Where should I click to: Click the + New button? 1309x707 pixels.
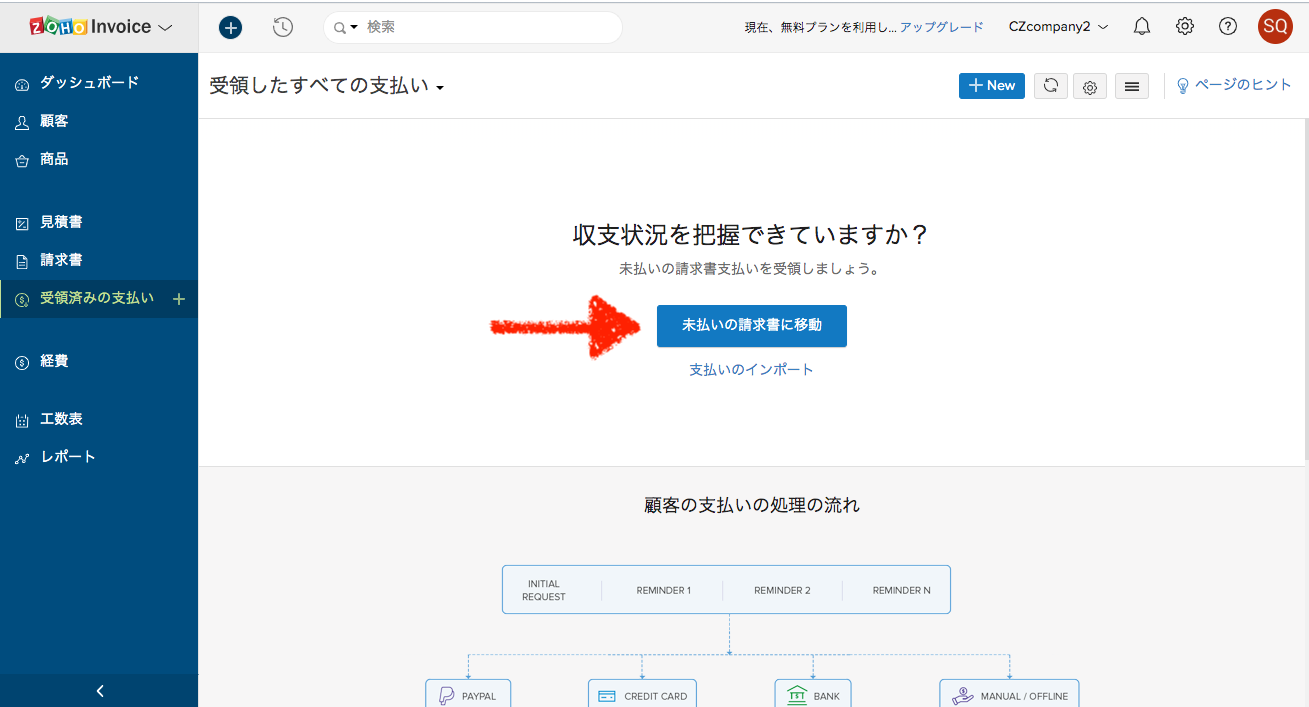[x=992, y=86]
